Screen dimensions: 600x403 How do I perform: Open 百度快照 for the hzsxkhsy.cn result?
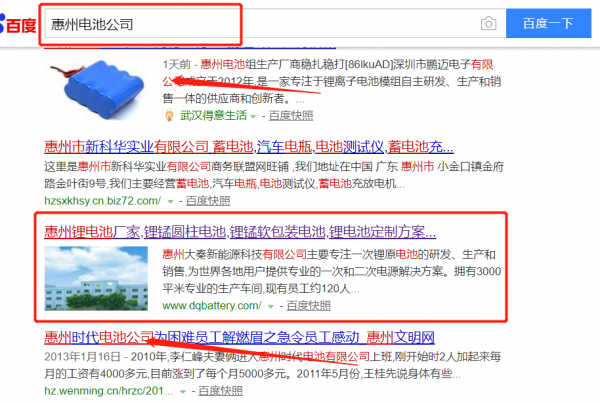[x=208, y=201]
